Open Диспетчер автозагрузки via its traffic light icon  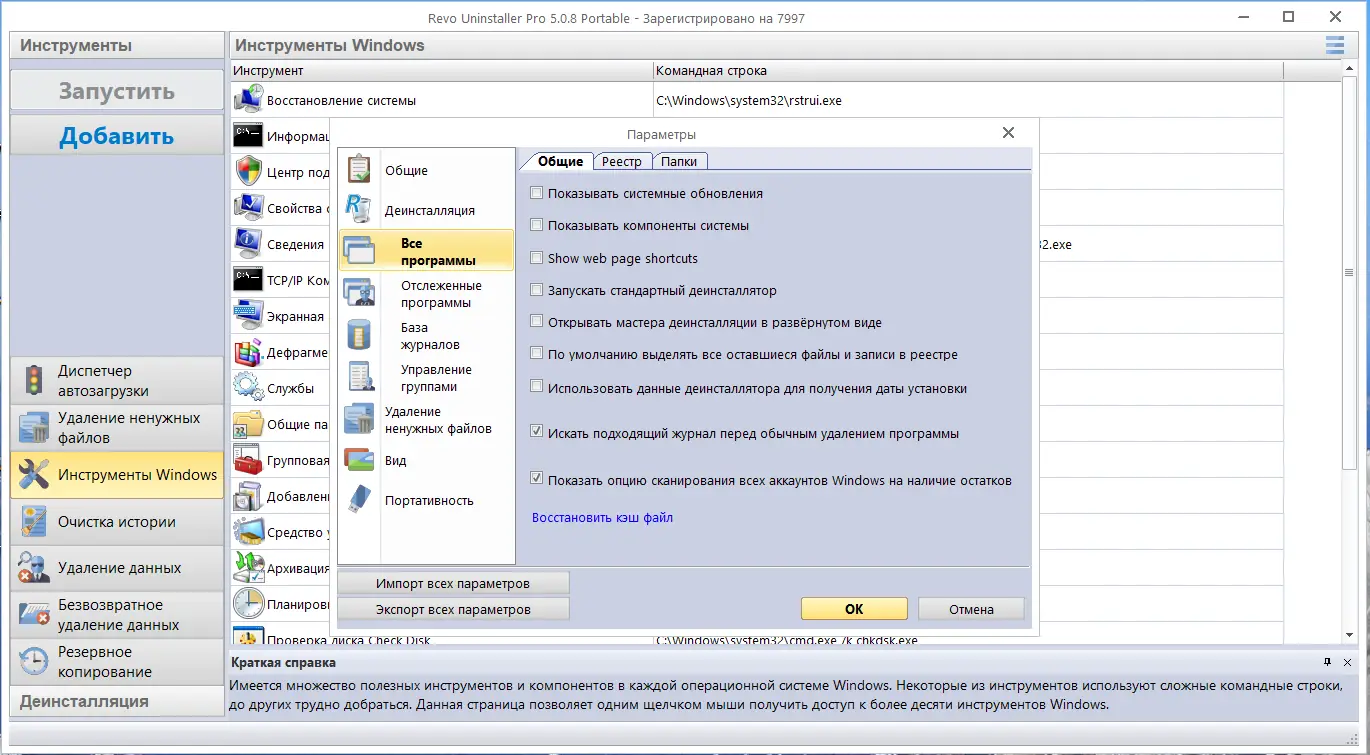[x=34, y=381]
